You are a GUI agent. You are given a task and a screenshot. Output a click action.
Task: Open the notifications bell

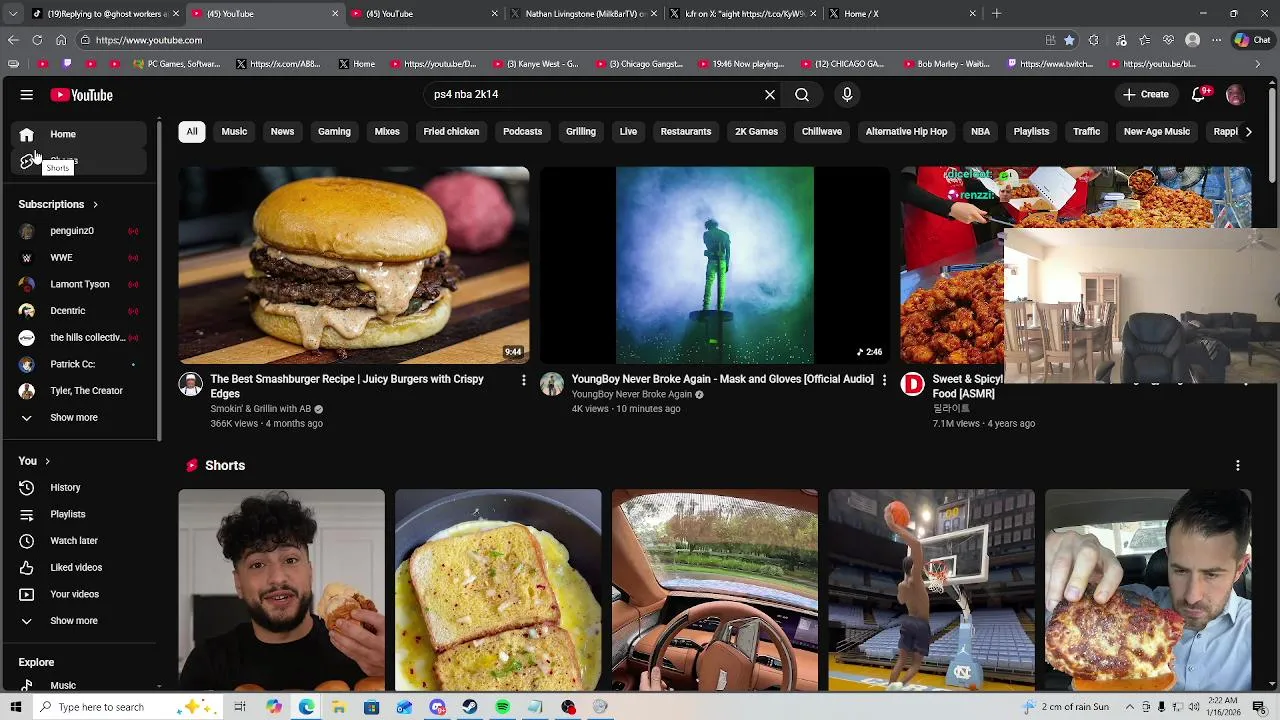1200,95
